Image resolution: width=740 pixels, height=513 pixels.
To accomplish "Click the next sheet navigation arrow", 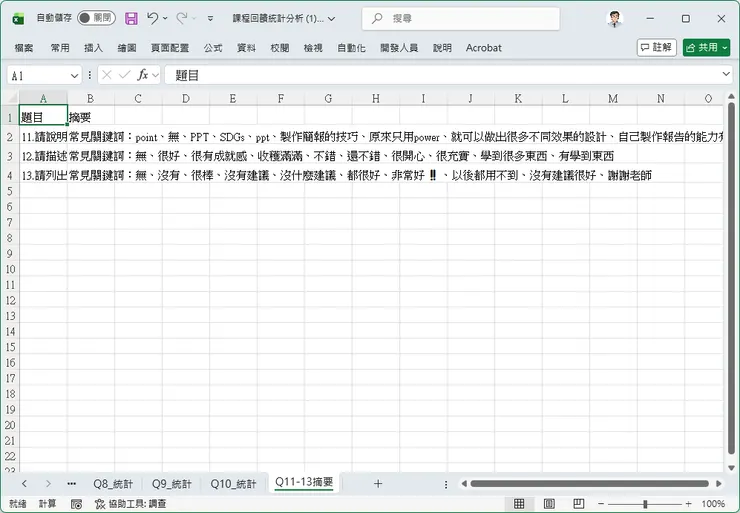I will [x=48, y=484].
